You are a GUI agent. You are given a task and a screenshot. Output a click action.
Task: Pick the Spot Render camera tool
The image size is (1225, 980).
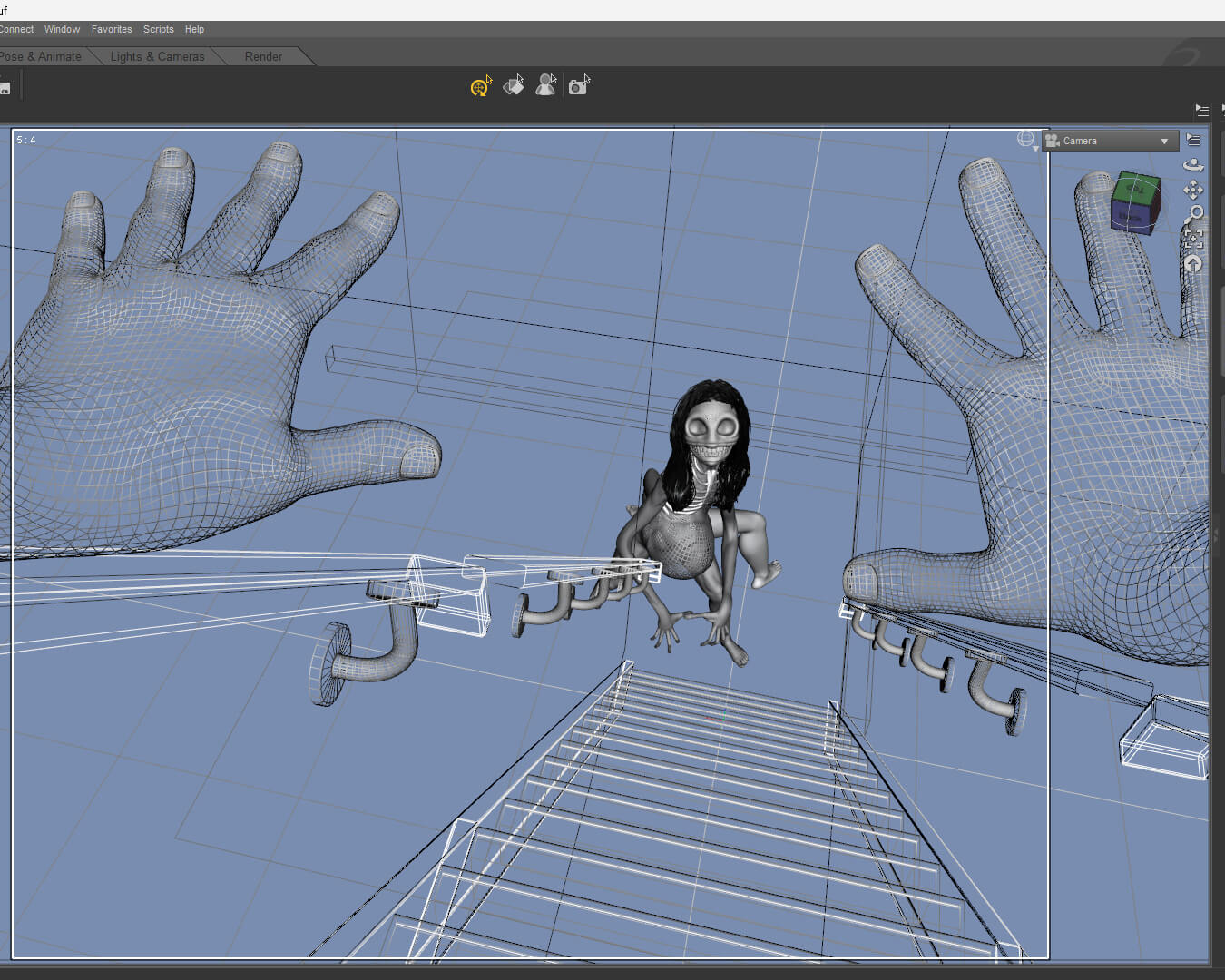pyautogui.click(x=579, y=85)
